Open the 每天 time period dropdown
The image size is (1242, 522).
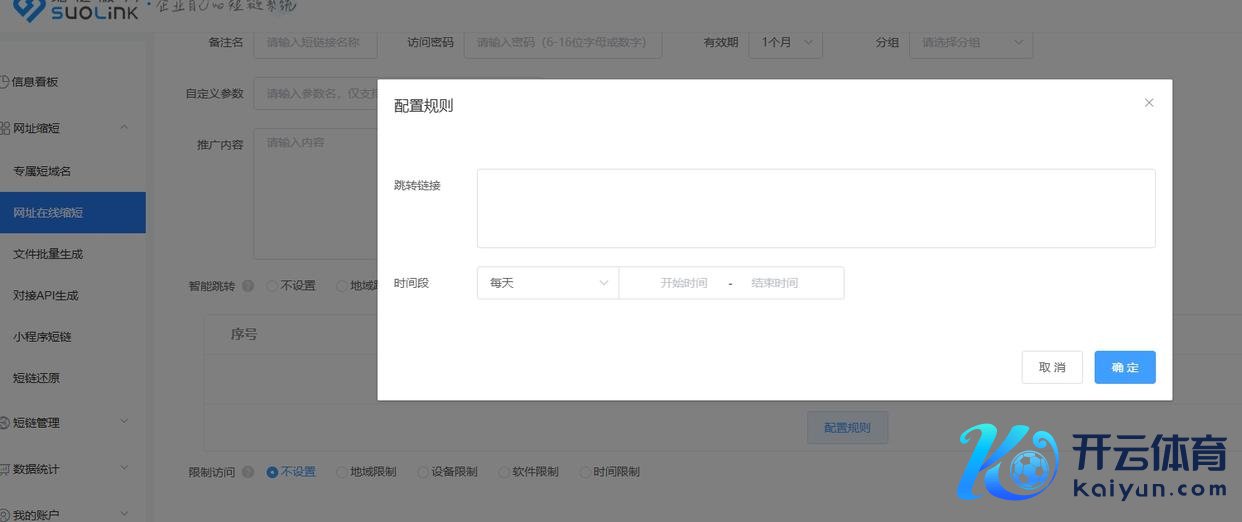(548, 283)
